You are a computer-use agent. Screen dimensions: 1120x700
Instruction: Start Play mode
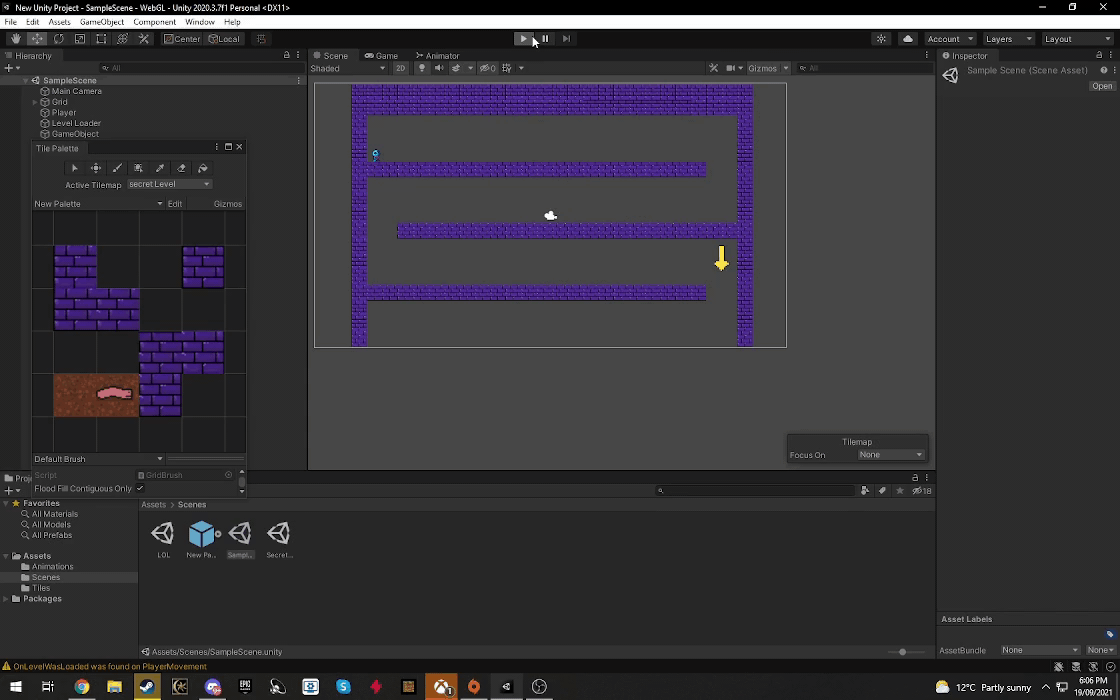pyautogui.click(x=524, y=39)
